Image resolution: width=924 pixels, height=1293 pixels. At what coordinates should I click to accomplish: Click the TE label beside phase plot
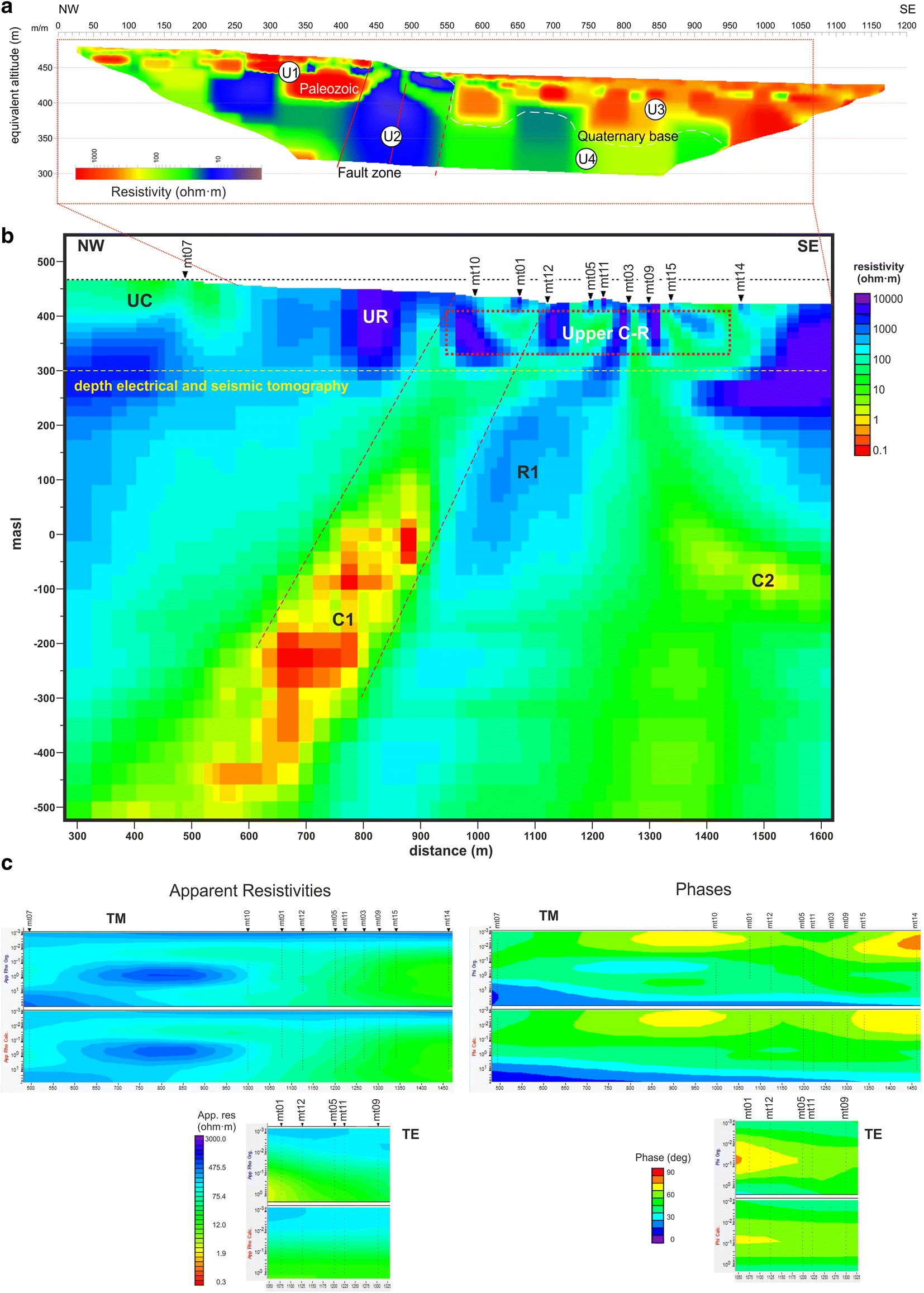coord(873,1134)
